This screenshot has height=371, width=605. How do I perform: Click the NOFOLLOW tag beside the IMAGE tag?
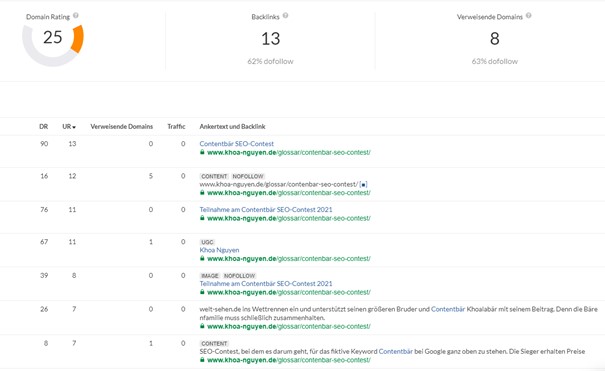pyautogui.click(x=239, y=276)
